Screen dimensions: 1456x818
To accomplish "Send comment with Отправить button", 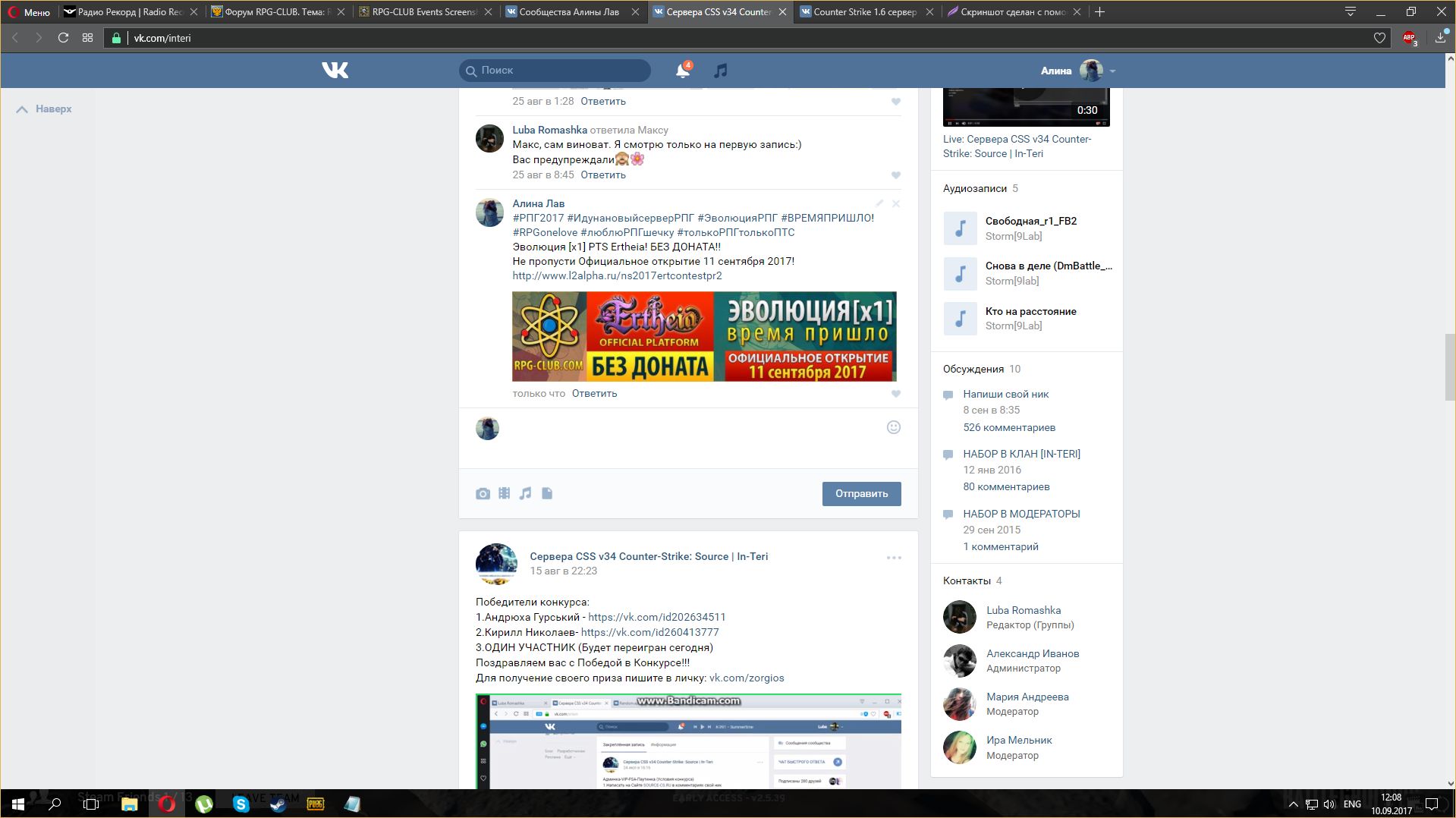I will click(x=861, y=494).
